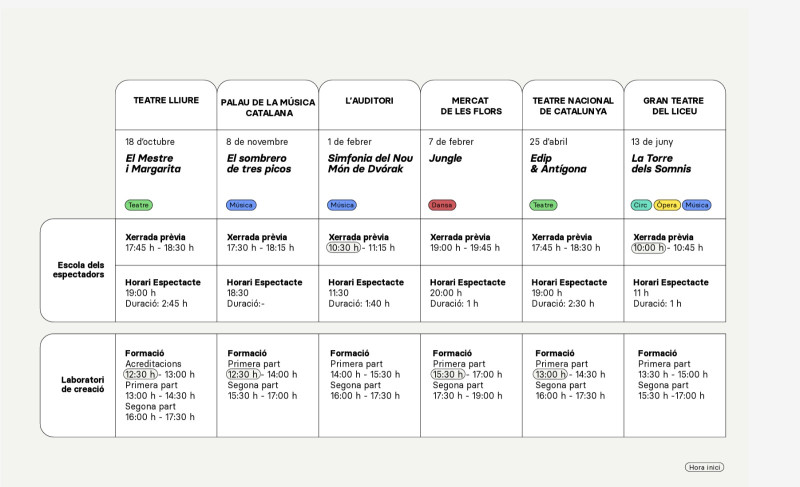Select the circled 10:00 h time in the Liceu column

click(x=649, y=248)
